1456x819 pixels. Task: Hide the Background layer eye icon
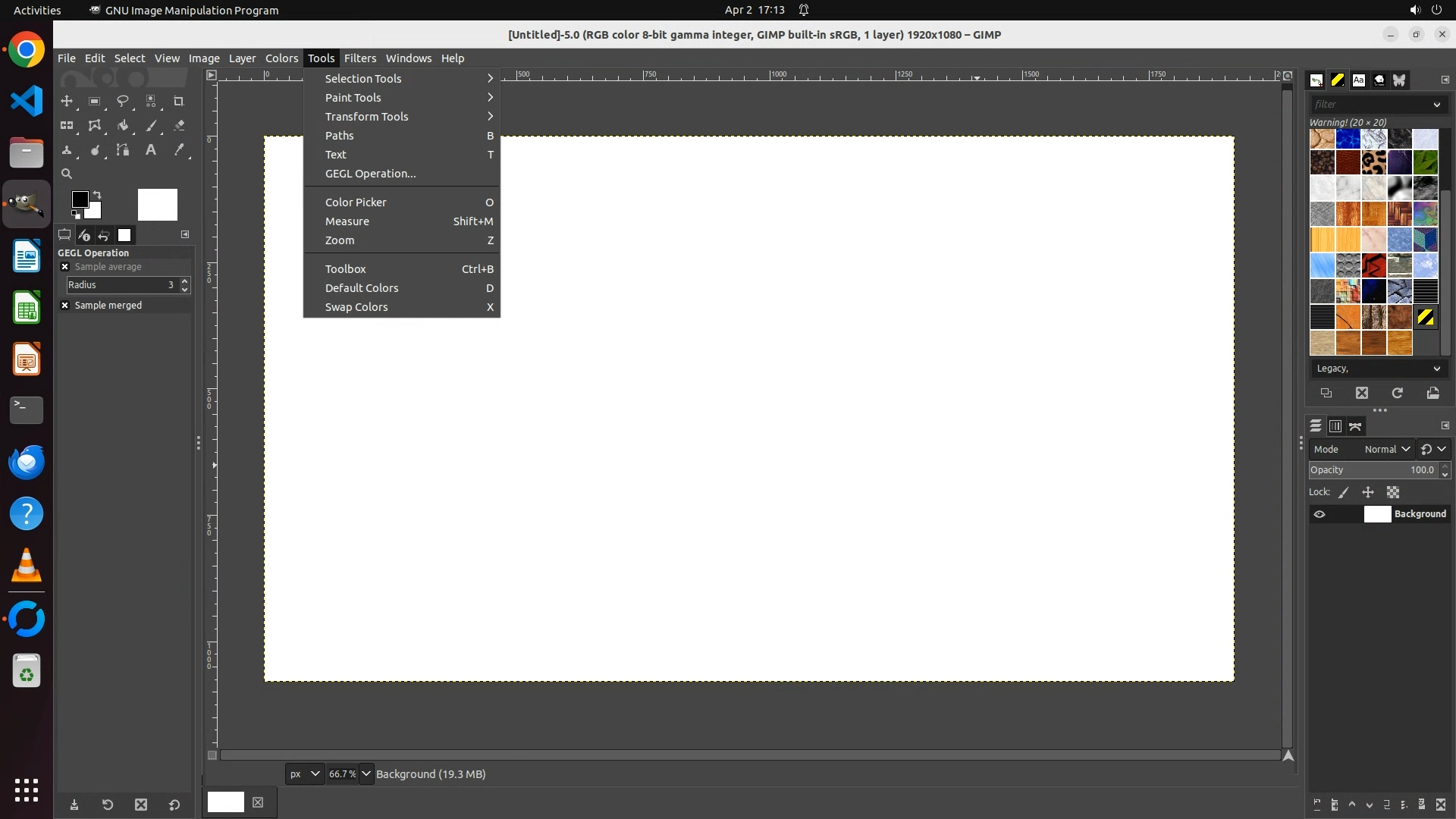click(x=1319, y=514)
